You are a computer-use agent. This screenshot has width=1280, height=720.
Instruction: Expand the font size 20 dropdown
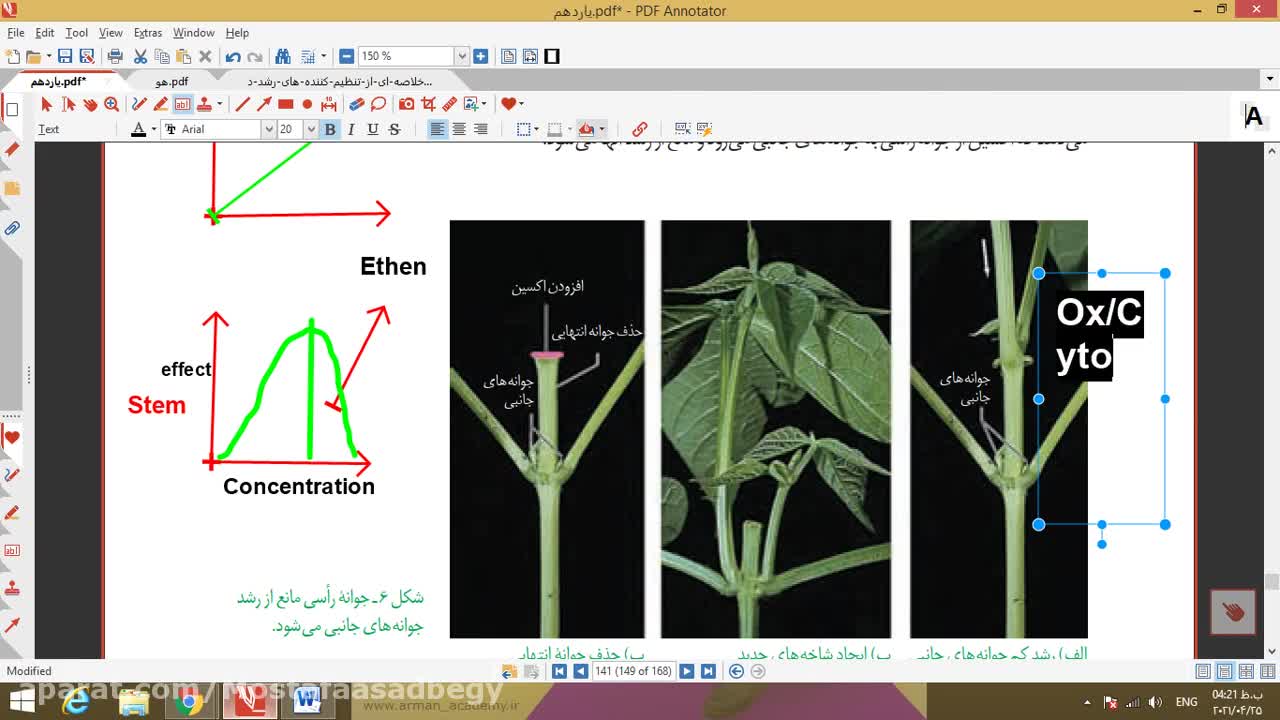point(311,129)
